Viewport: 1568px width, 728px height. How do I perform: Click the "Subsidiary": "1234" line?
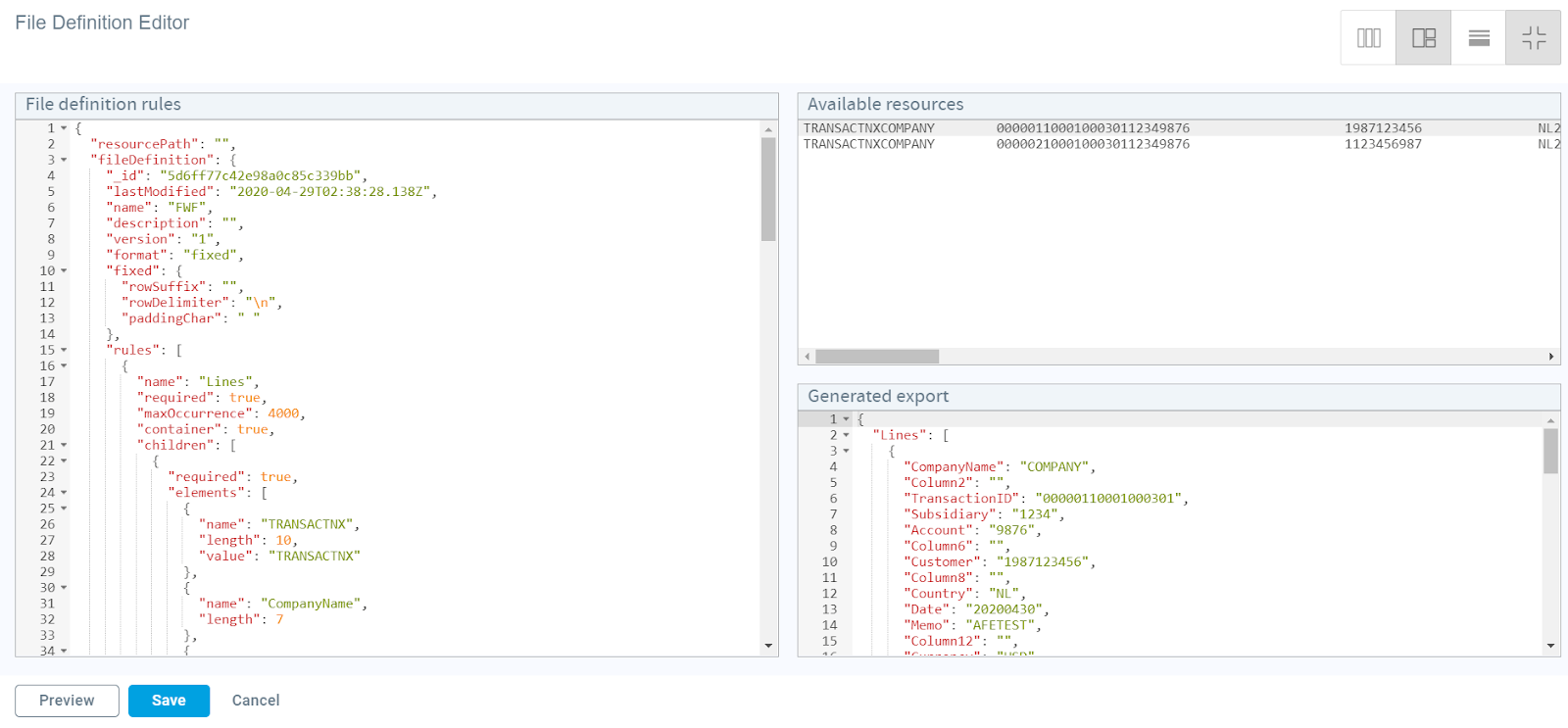pyautogui.click(x=984, y=514)
